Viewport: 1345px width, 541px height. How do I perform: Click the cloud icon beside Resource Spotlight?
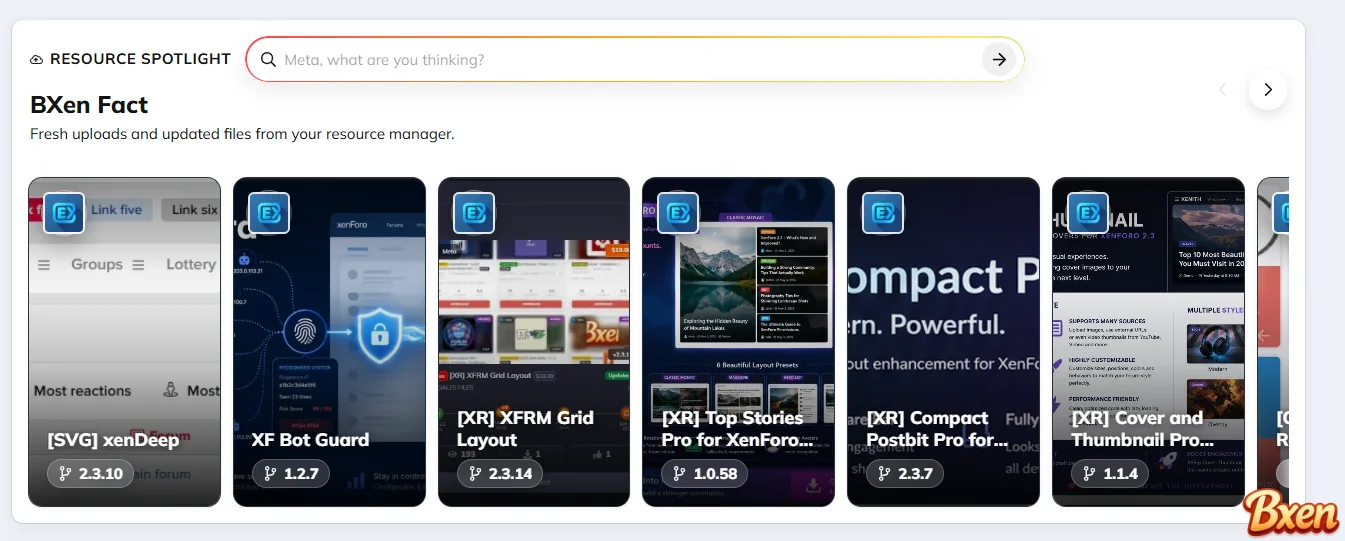click(x=37, y=60)
